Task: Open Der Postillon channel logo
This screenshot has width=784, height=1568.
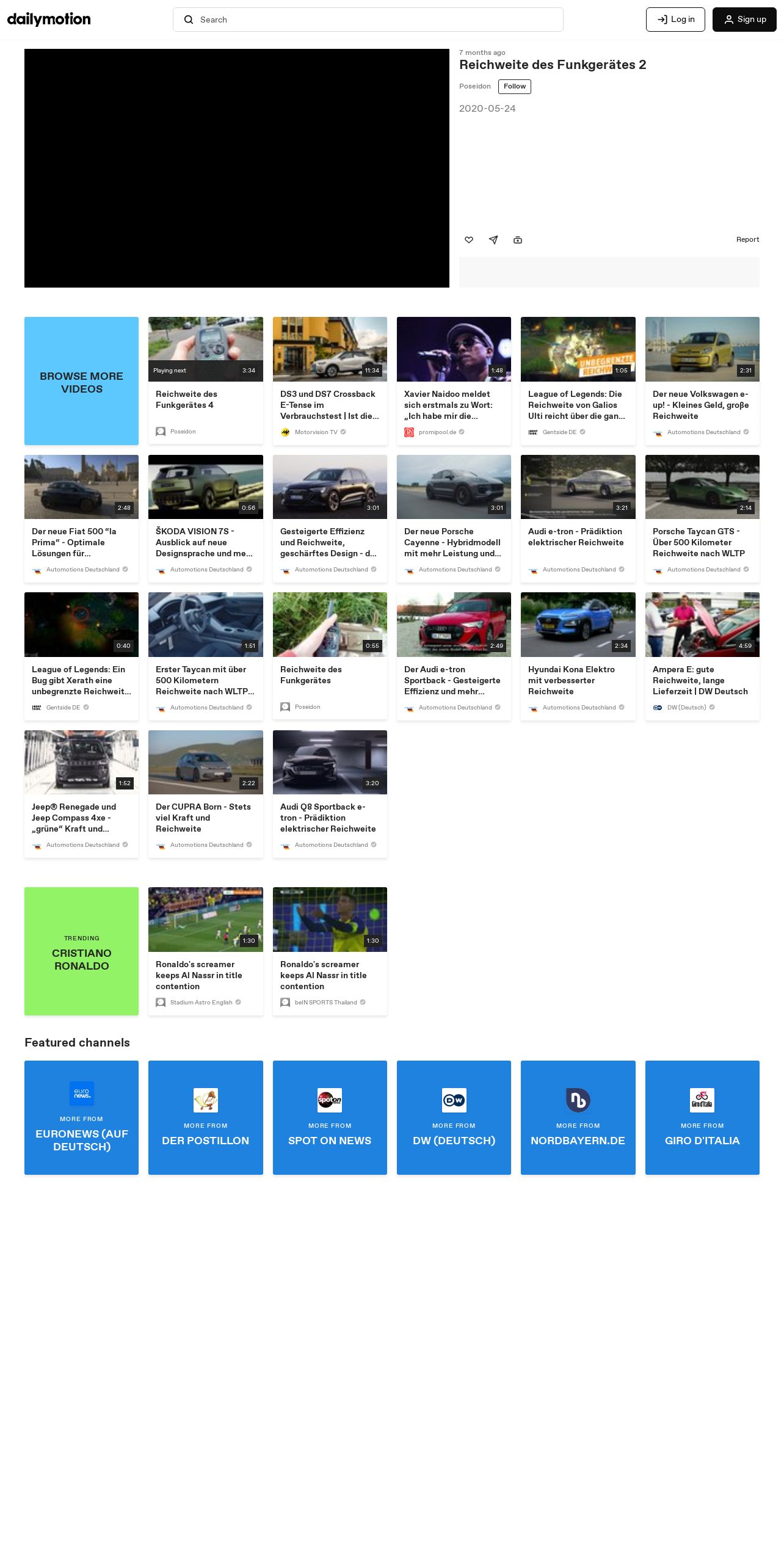Action: point(206,1100)
